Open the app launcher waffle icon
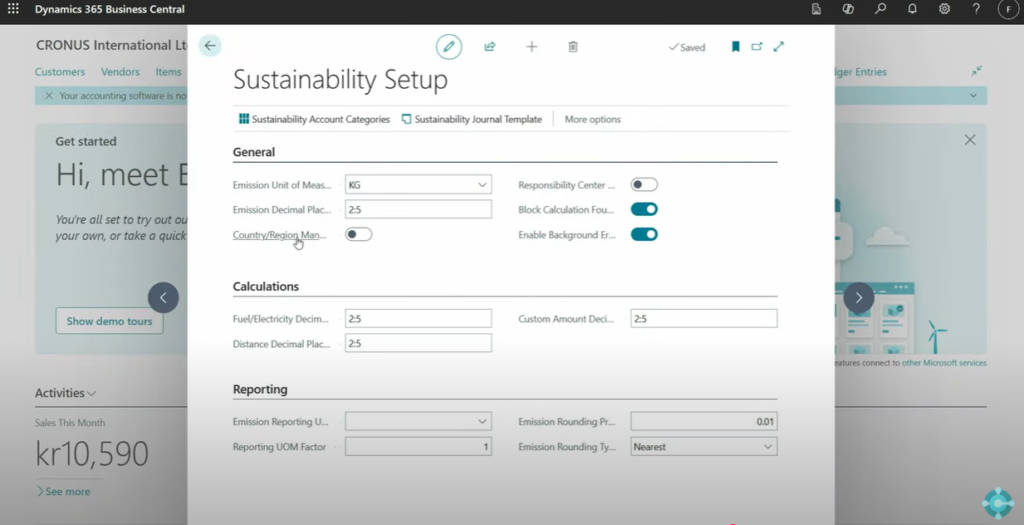1024x525 pixels. click(x=13, y=9)
